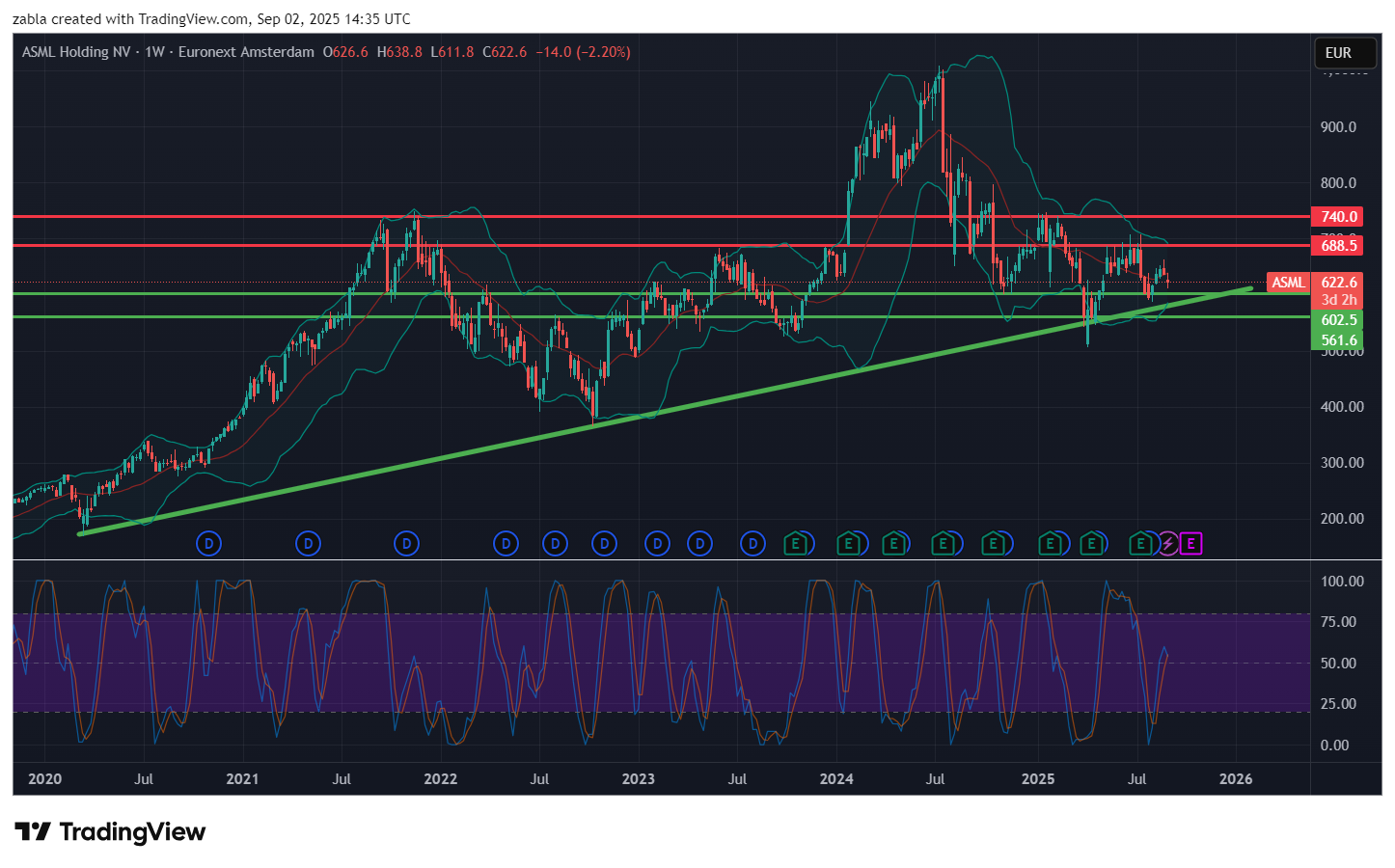Click the −14.0 (−2.20%) change value
Image resolution: width=1395 pixels, height=868 pixels.
(583, 52)
